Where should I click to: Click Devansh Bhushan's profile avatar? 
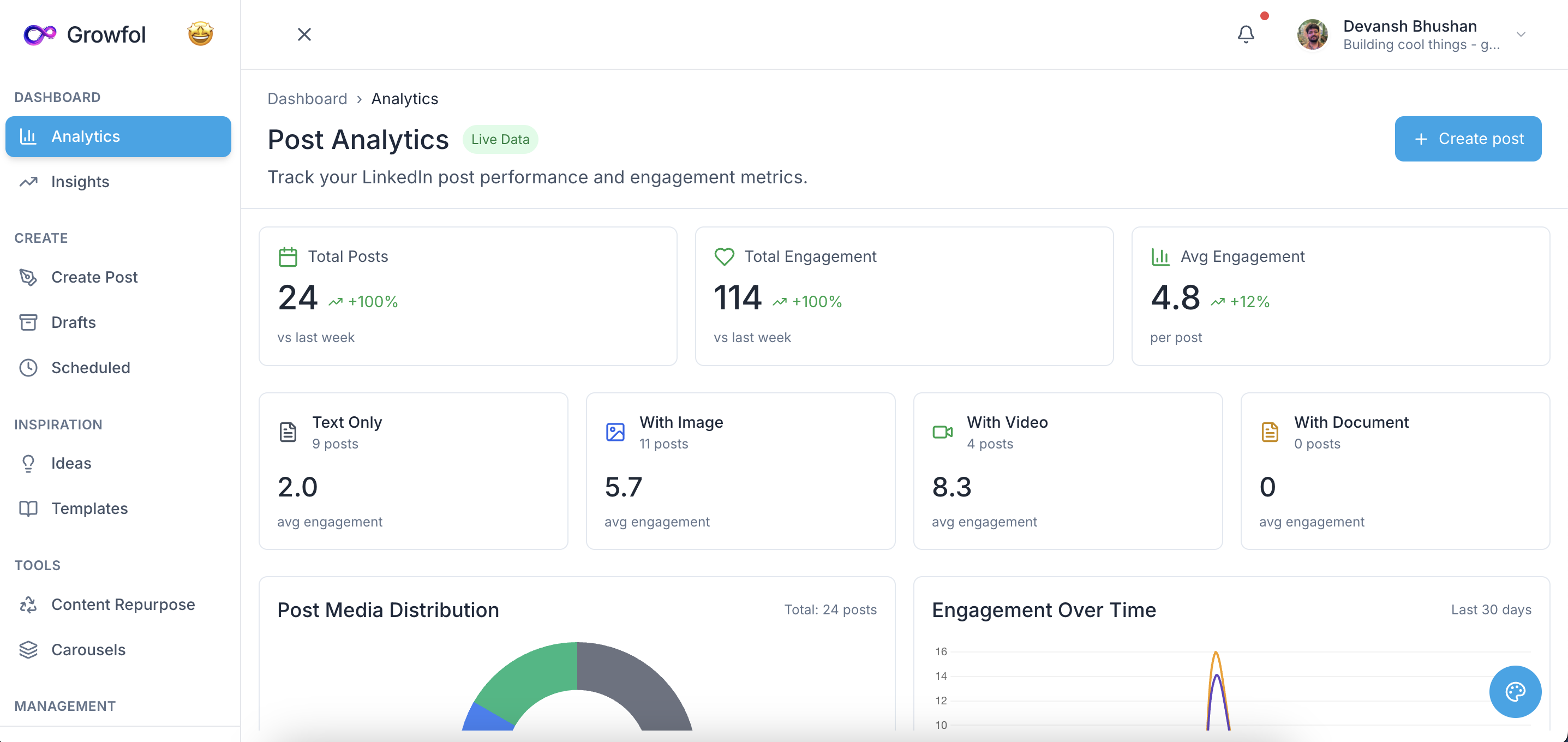pos(1312,35)
